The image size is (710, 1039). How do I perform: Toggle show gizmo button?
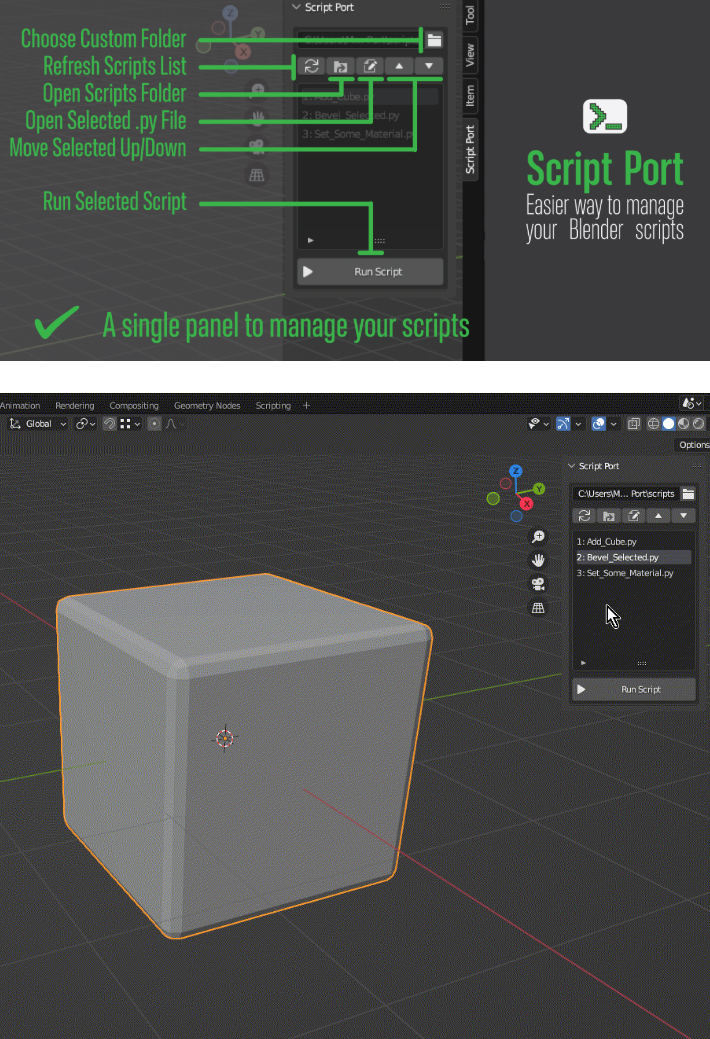[563, 423]
